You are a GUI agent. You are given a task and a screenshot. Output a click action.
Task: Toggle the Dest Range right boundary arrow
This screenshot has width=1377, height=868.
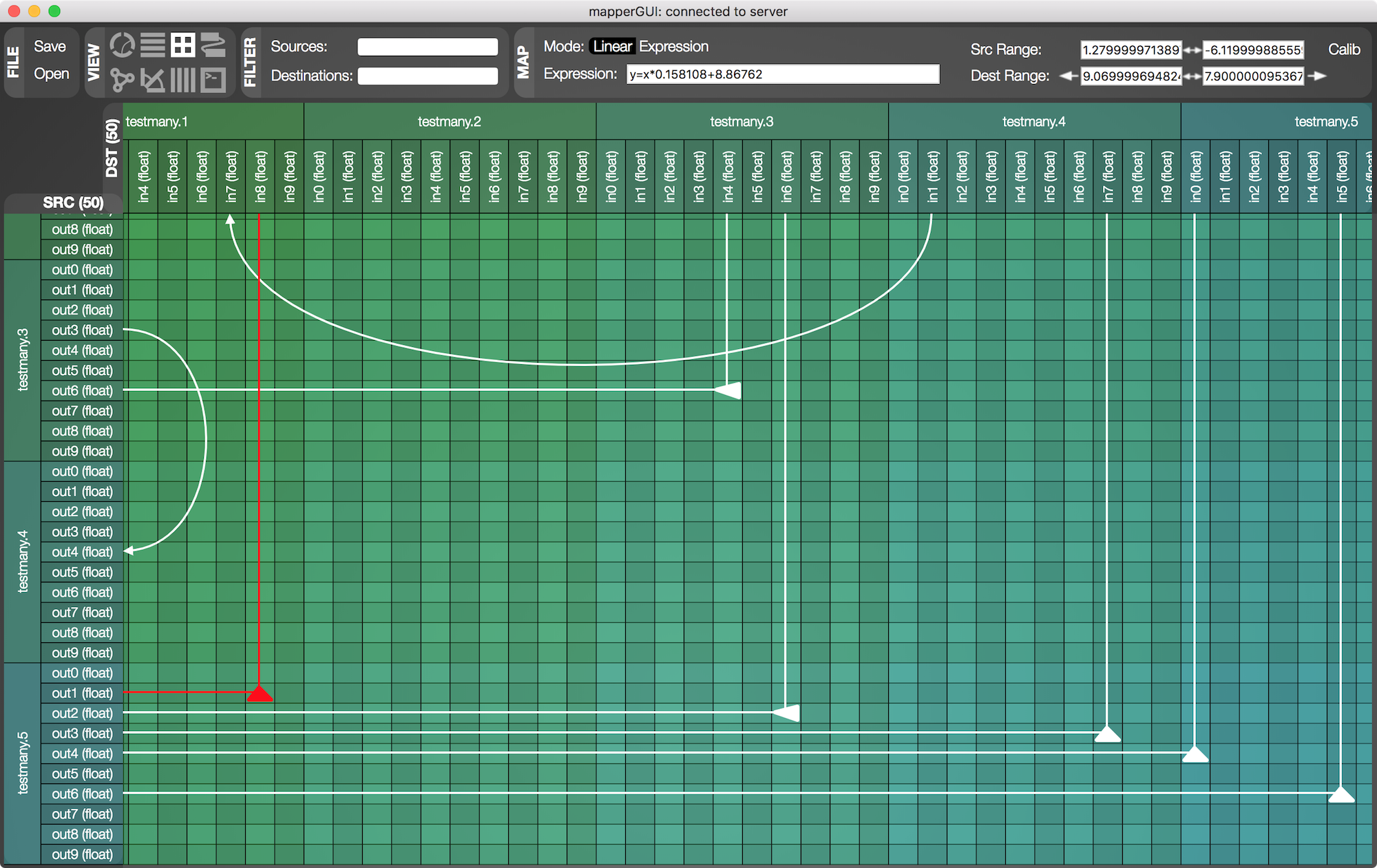point(1317,76)
